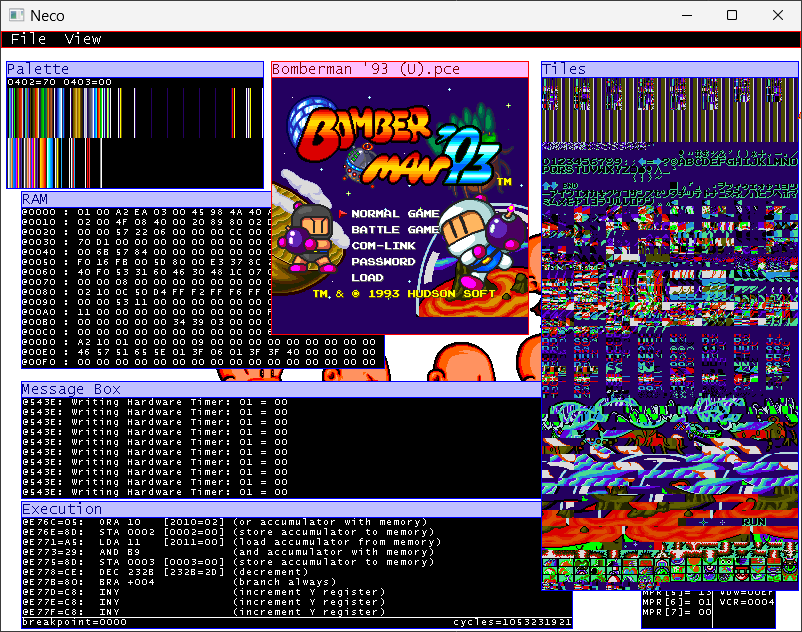Click RAM row @0030
This screenshot has width=802, height=632.
pos(146,242)
